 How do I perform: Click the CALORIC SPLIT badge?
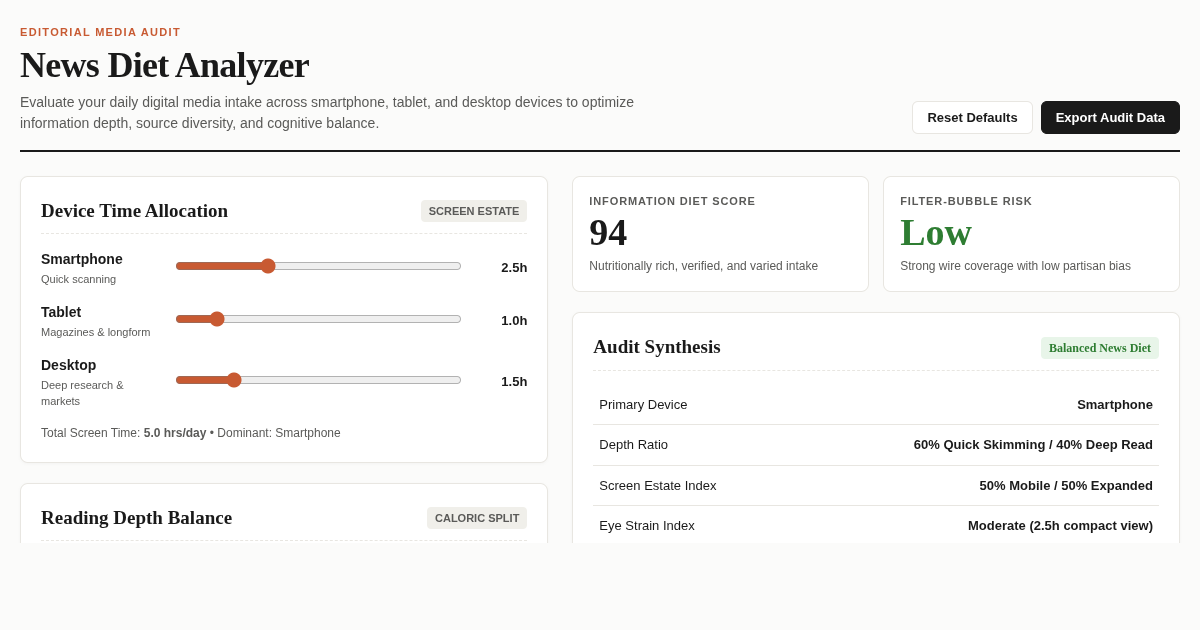[x=477, y=518]
